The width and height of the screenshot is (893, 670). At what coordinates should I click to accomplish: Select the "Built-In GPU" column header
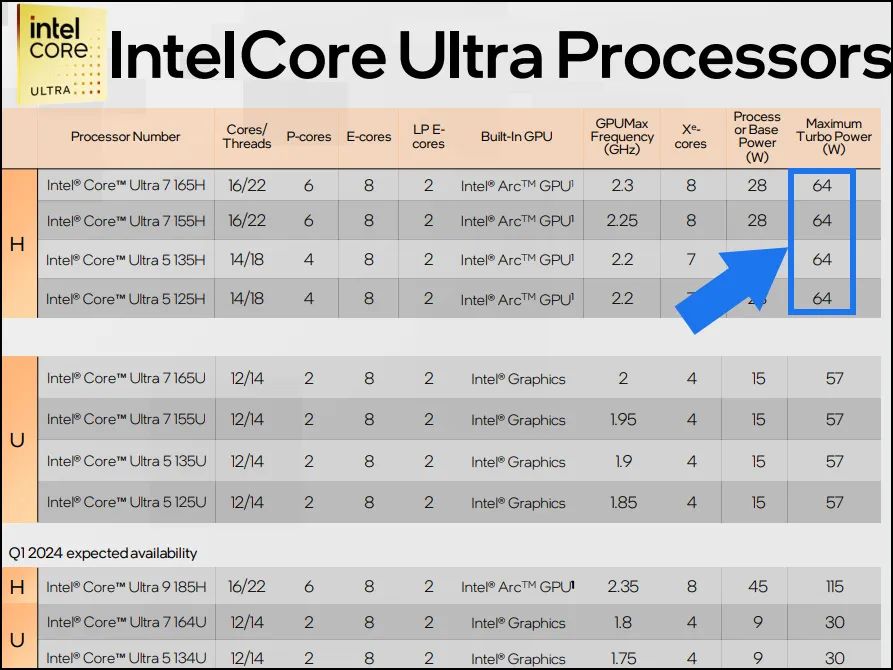point(516,137)
